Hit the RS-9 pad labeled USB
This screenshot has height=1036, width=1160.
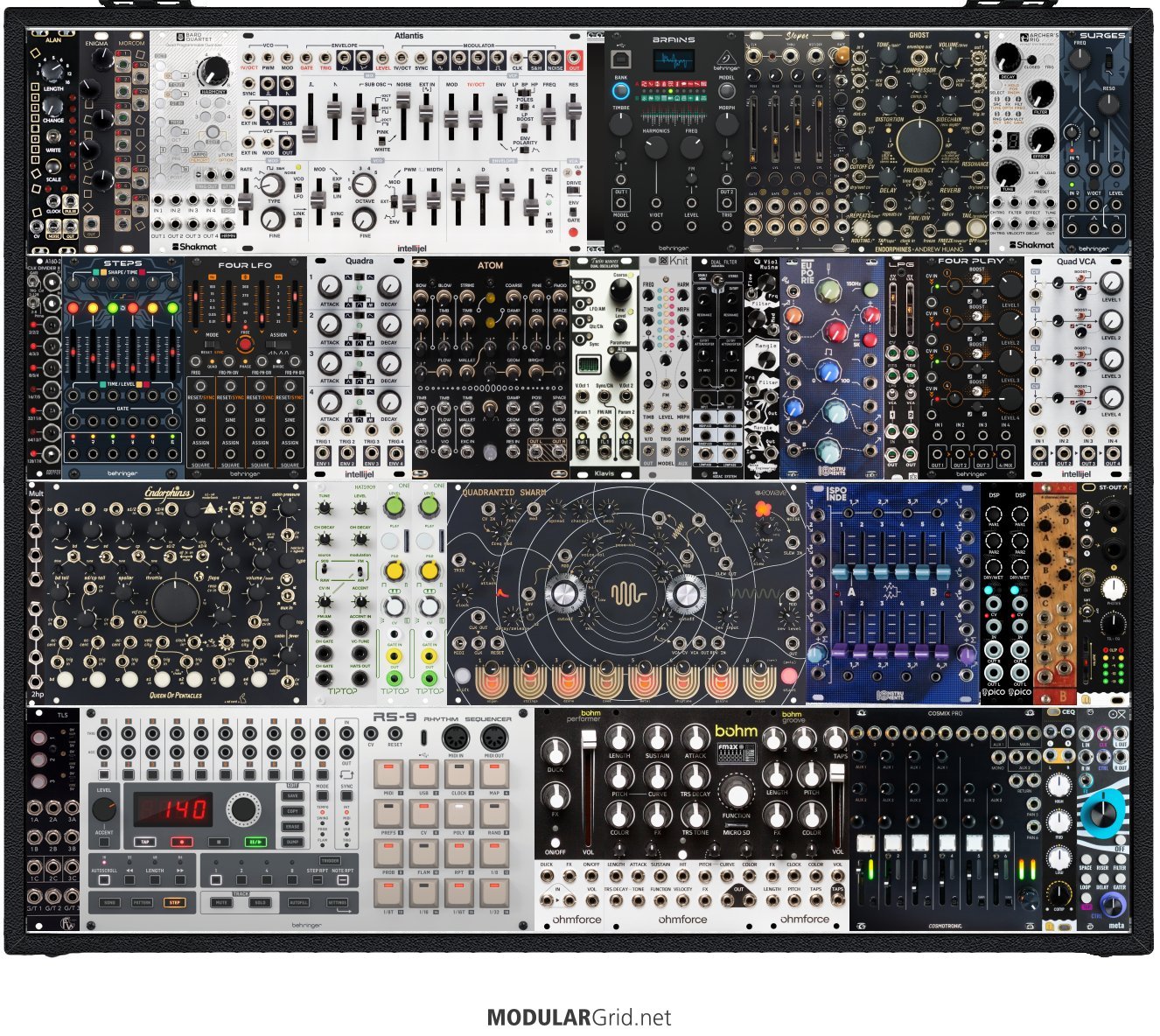[423, 773]
